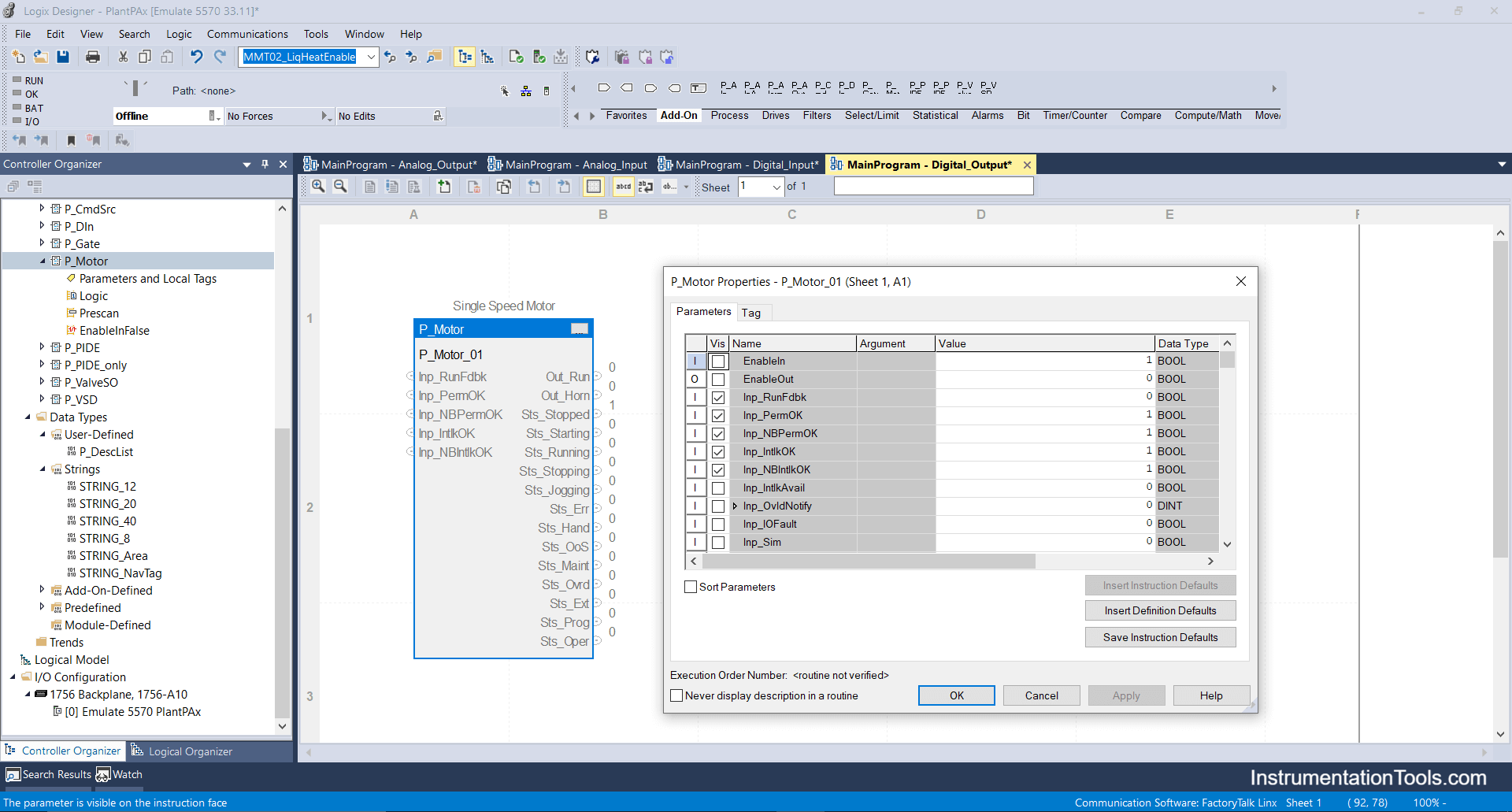Click the Help button in dialog
Image resolution: width=1512 pixels, height=812 pixels.
1211,695
